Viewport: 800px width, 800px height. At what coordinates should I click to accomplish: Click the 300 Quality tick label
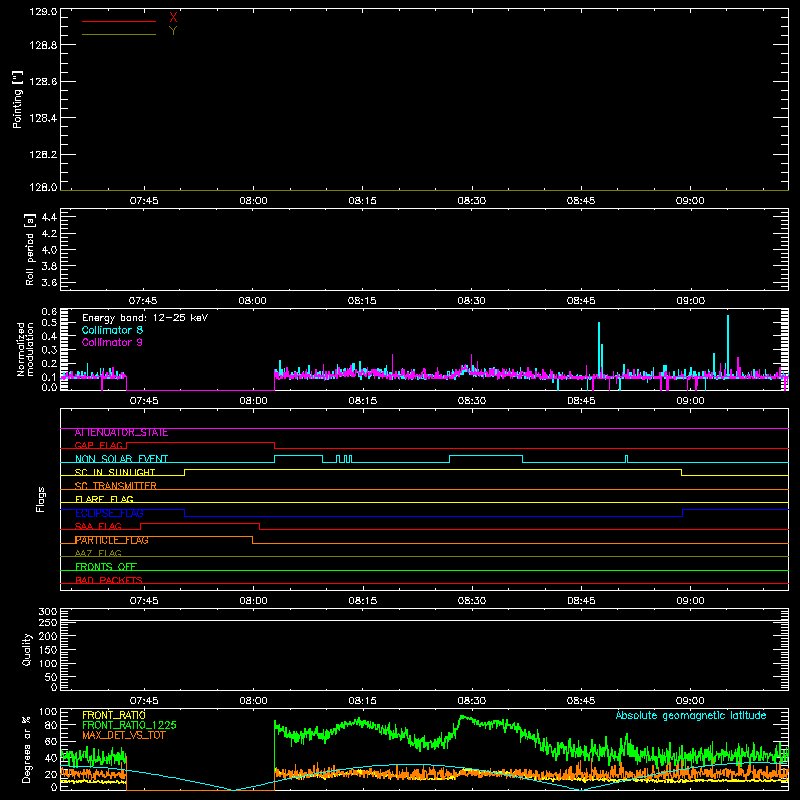coord(48,612)
